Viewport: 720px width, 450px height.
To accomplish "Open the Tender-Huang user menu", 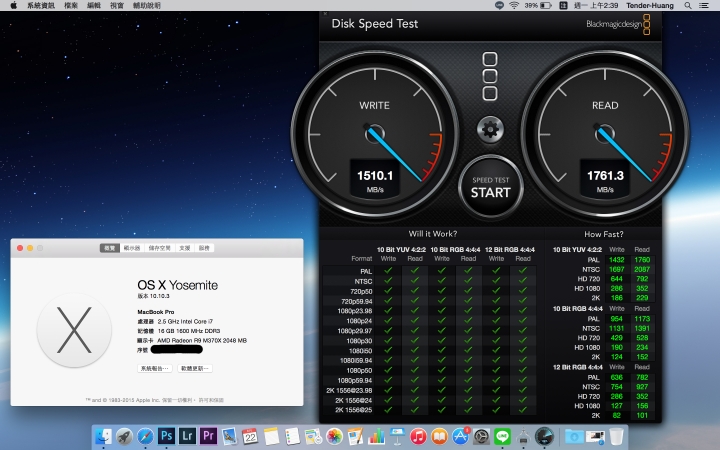I will pyautogui.click(x=650, y=6).
